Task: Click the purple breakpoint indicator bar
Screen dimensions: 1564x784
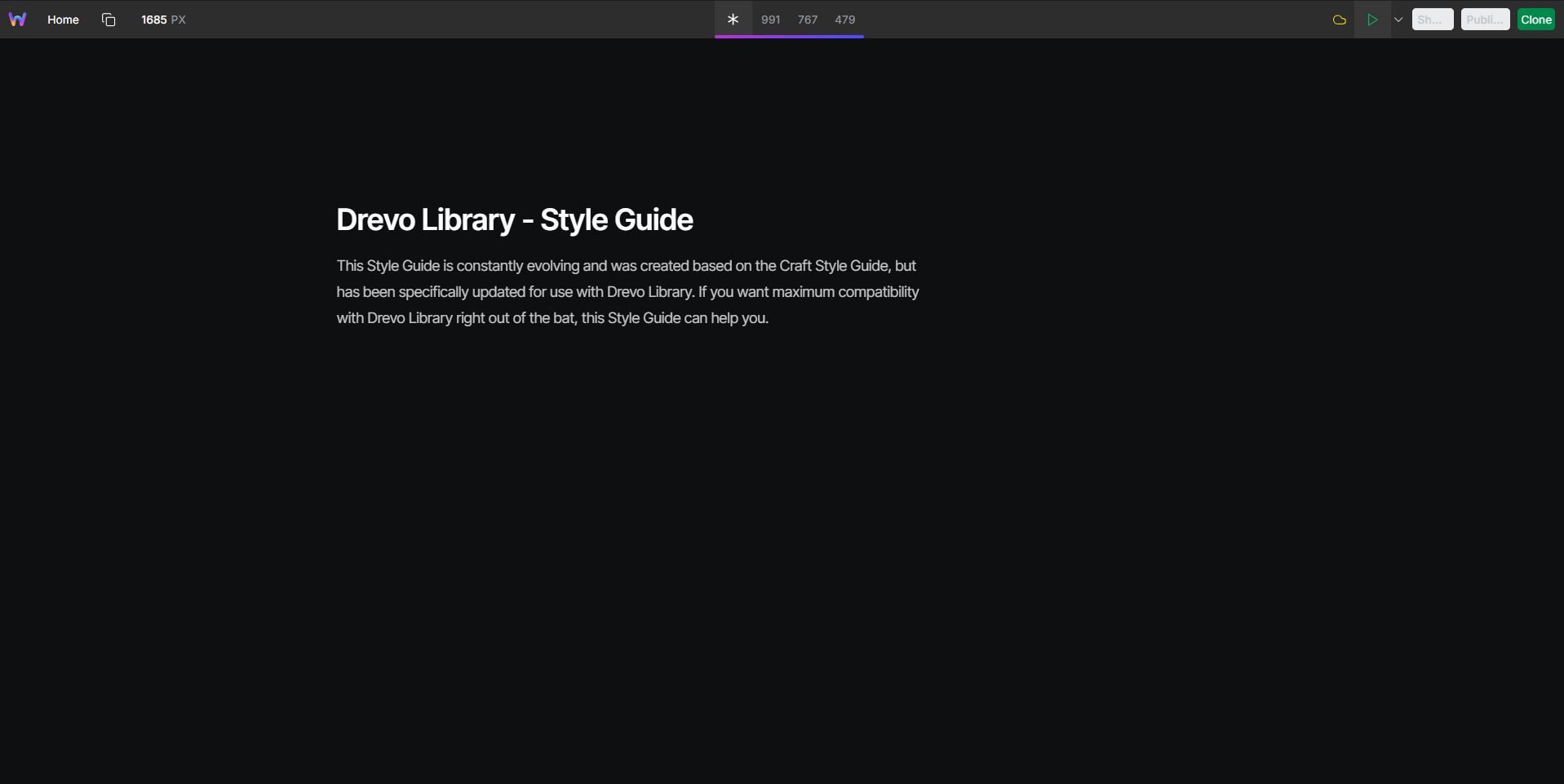Action: pyautogui.click(x=789, y=37)
